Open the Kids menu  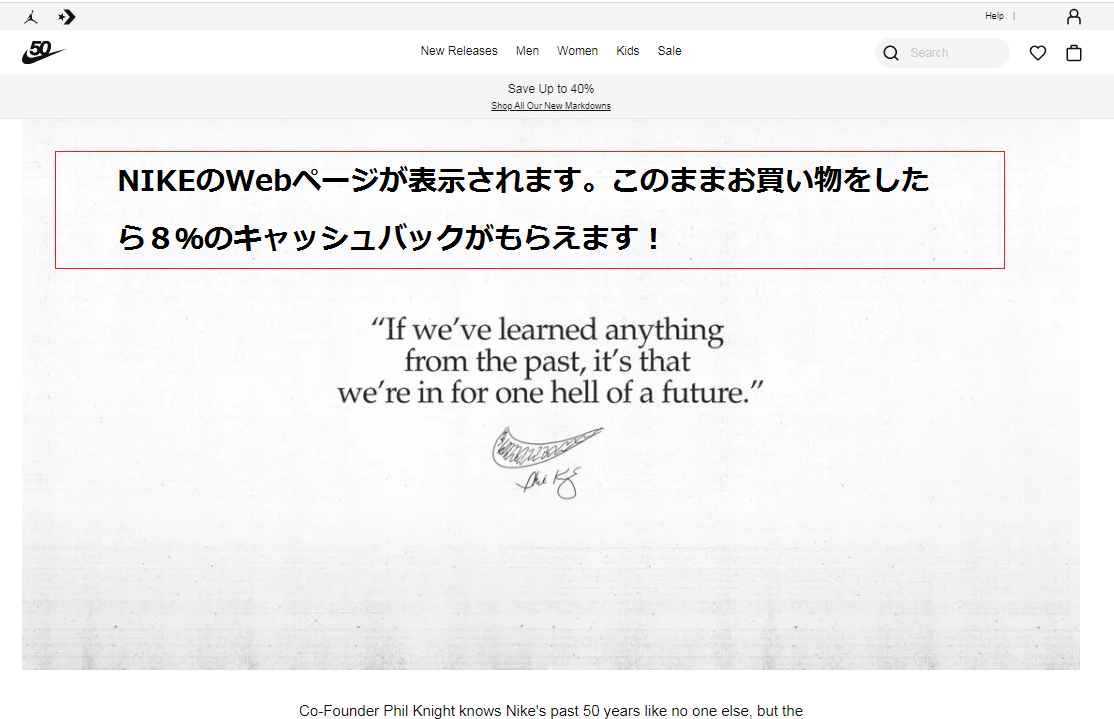(627, 51)
